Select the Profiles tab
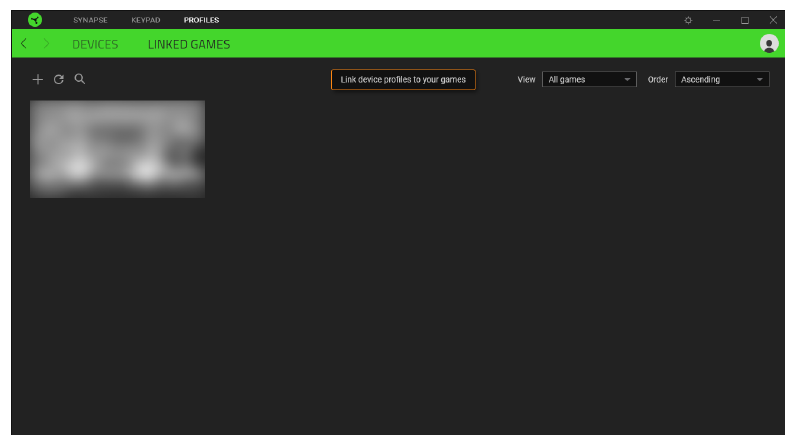This screenshot has height=445, width=794. point(202,20)
